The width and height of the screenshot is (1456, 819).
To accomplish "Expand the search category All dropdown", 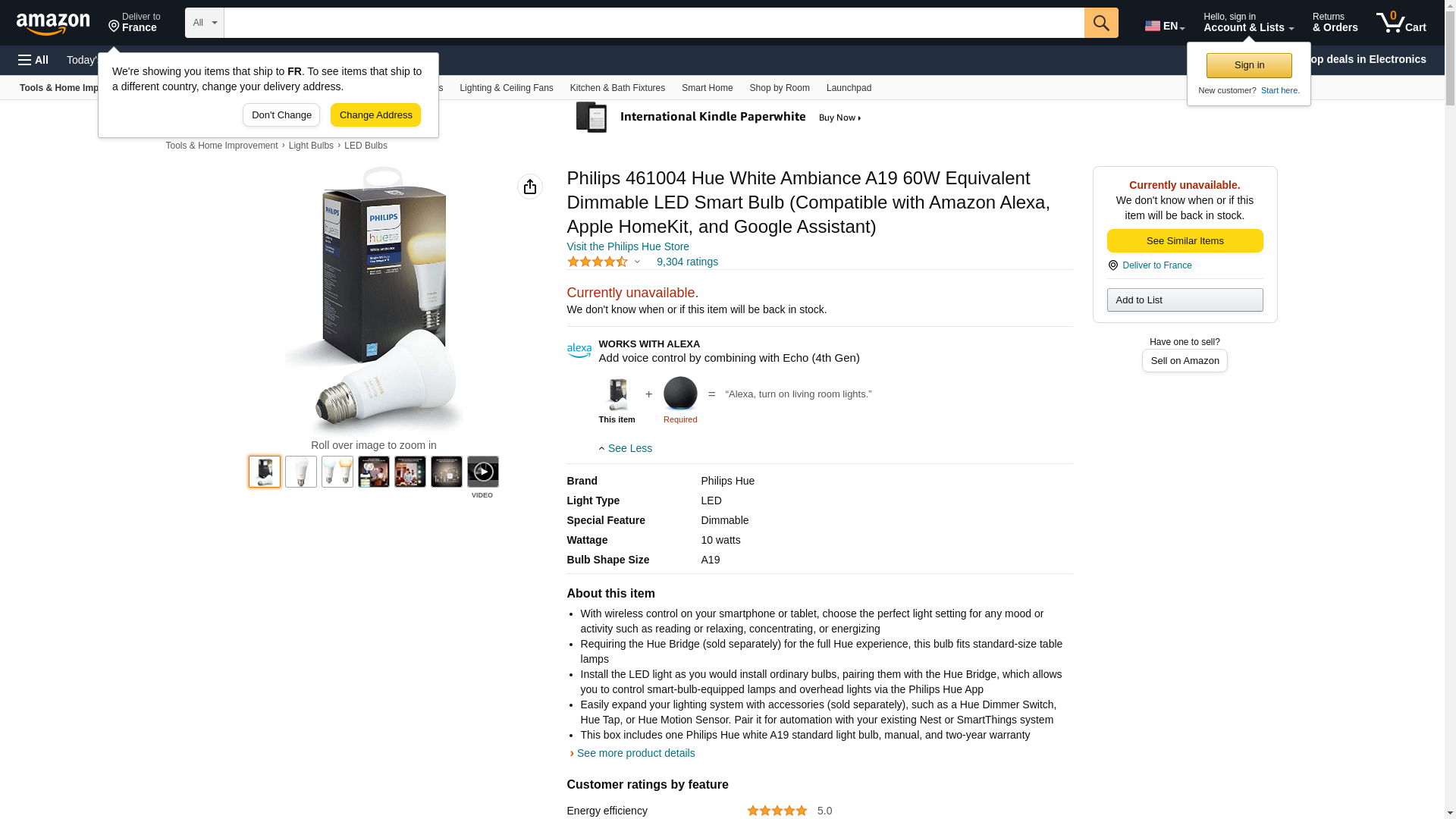I will point(205,23).
